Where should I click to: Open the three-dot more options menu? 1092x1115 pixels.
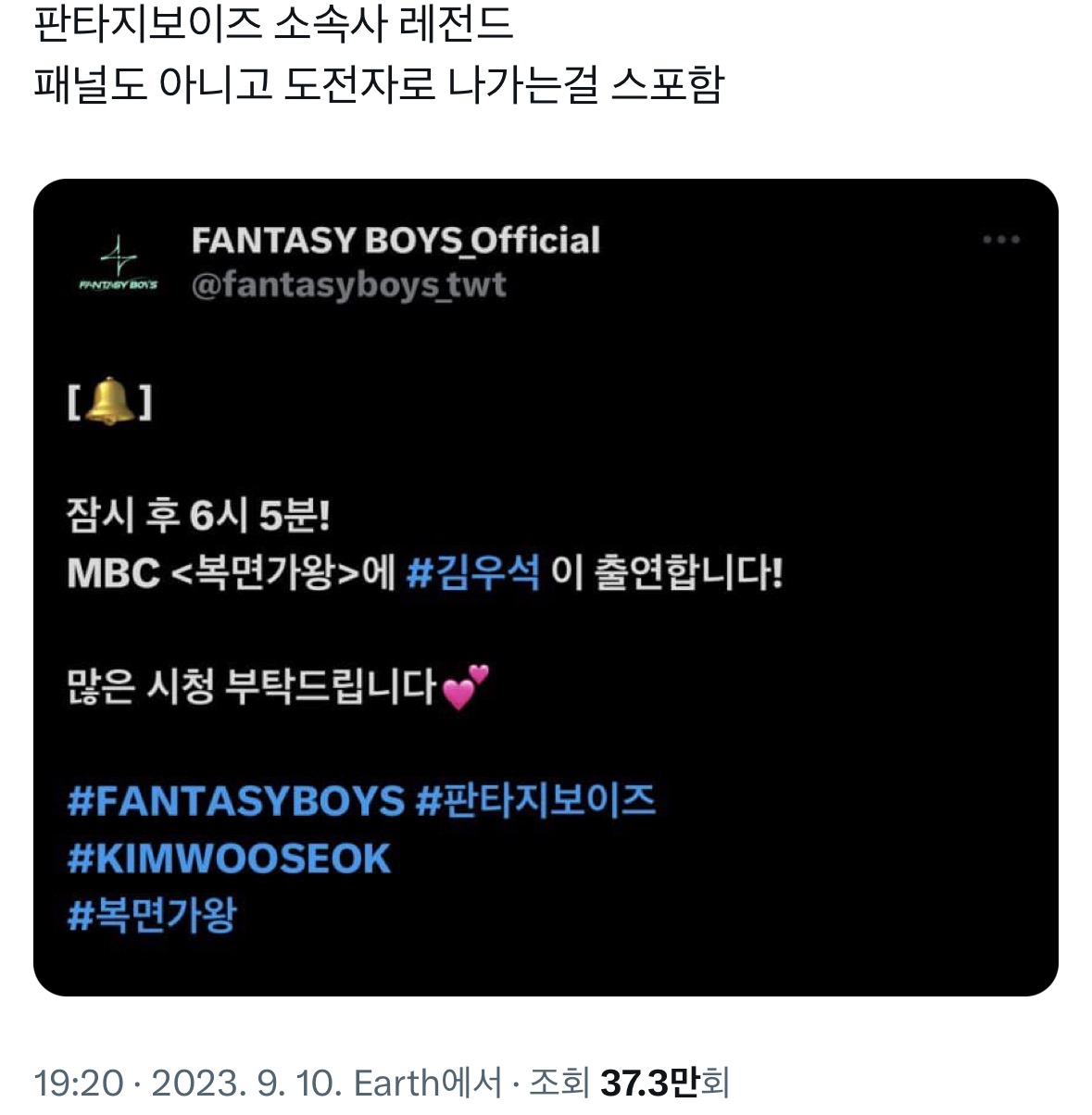pos(1001,240)
